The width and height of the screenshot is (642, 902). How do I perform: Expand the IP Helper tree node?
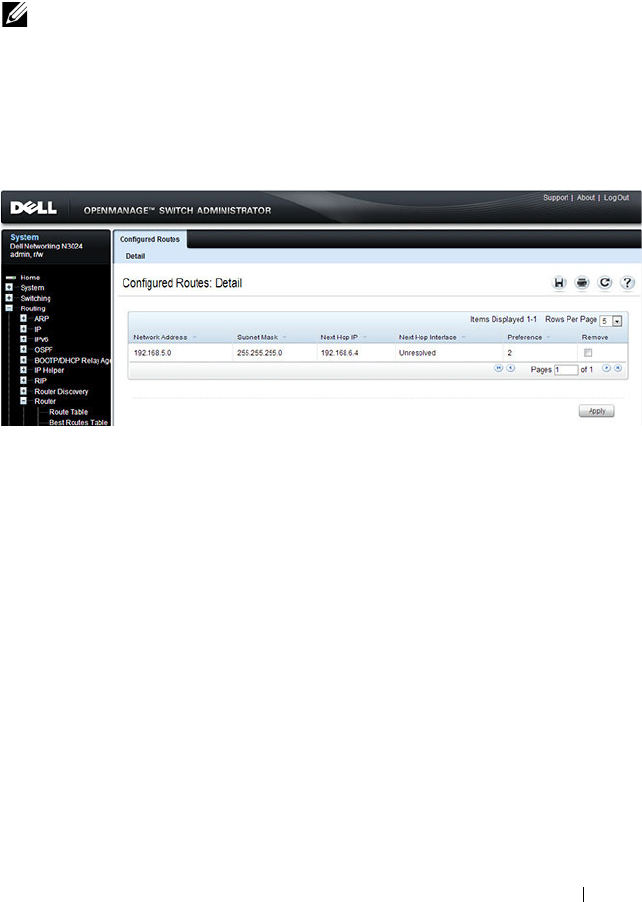point(24,370)
